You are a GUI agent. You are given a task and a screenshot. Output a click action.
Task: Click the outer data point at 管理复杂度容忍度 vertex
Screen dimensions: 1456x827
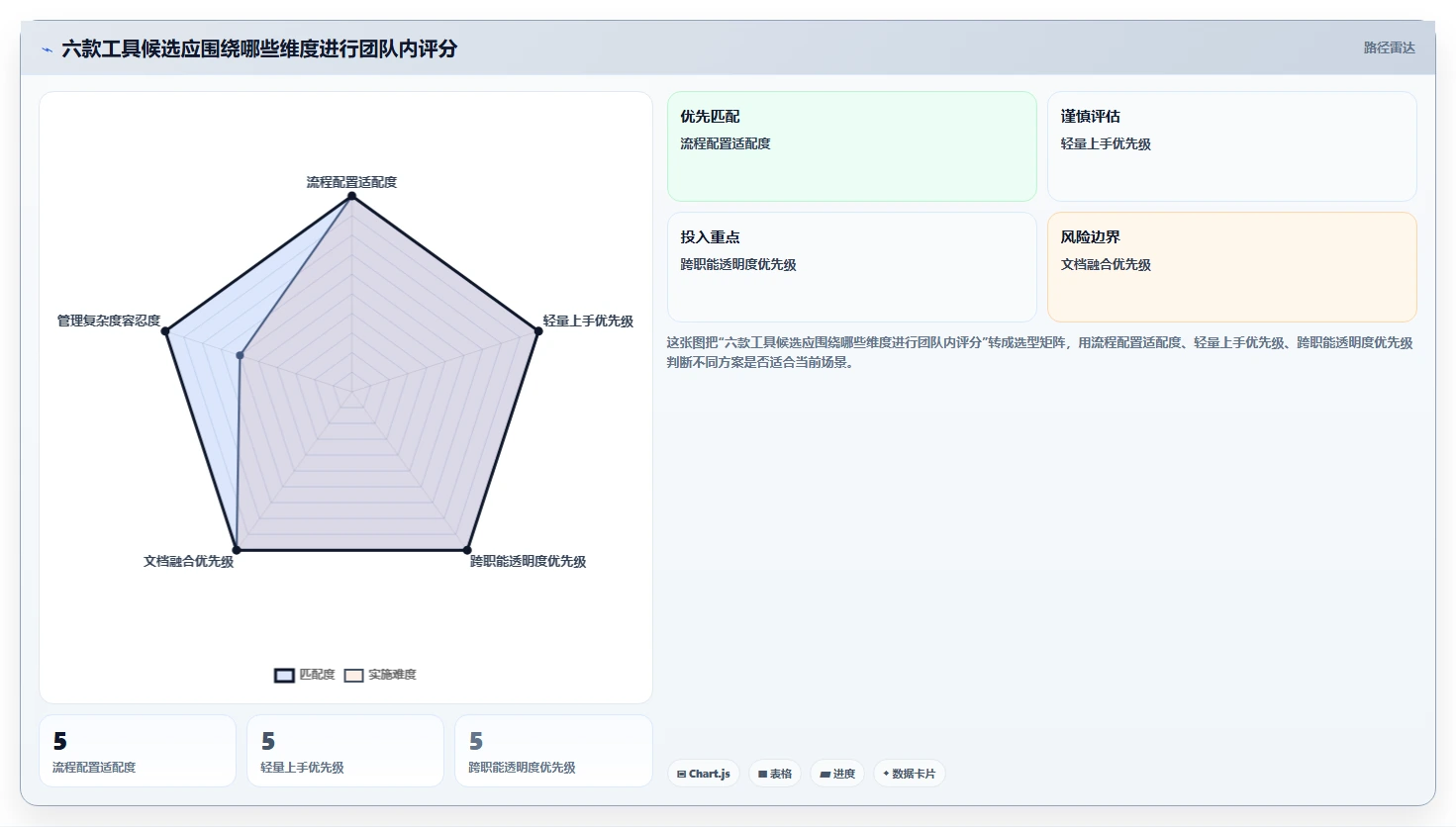coord(165,331)
